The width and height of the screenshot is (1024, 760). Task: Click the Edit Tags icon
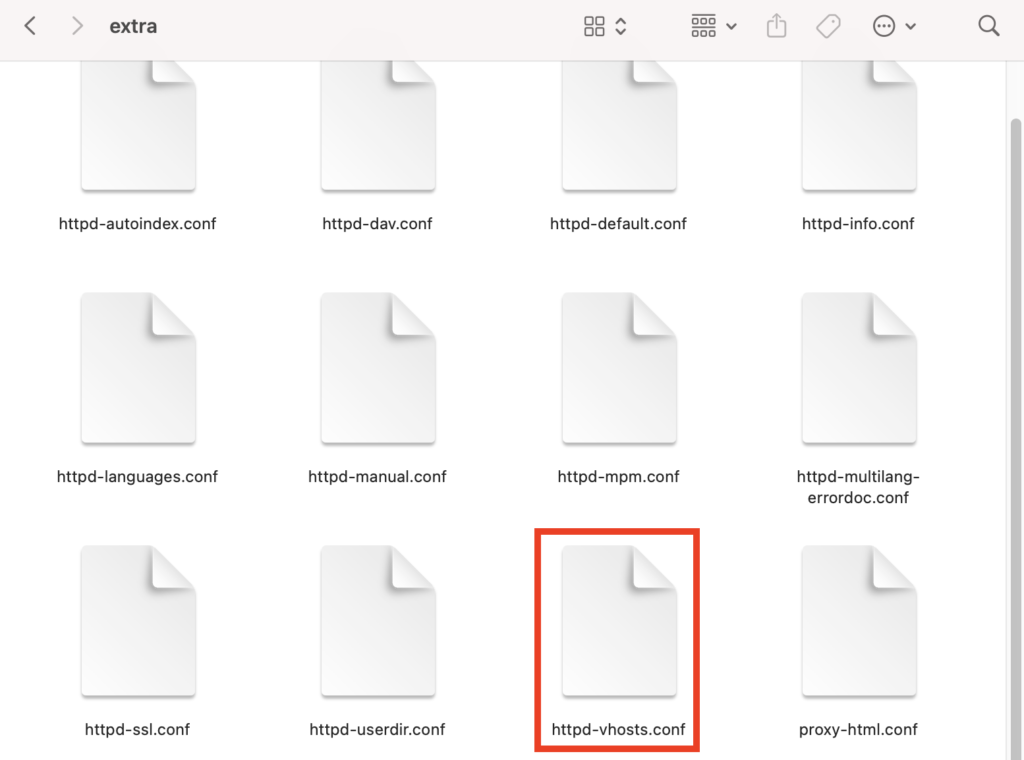point(828,27)
